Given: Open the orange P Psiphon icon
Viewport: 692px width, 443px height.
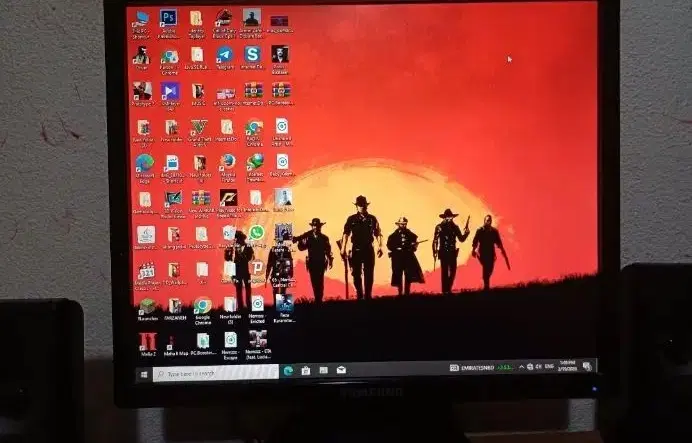Looking at the screenshot, I should (257, 271).
